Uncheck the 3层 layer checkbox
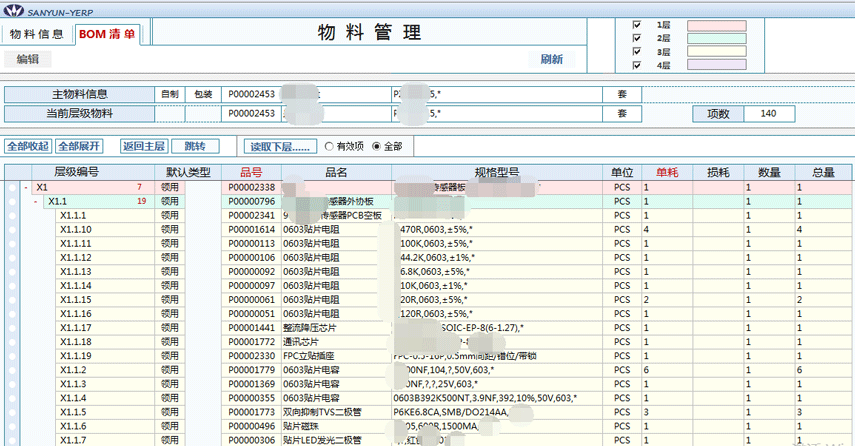The width and height of the screenshot is (855, 446). pos(637,51)
